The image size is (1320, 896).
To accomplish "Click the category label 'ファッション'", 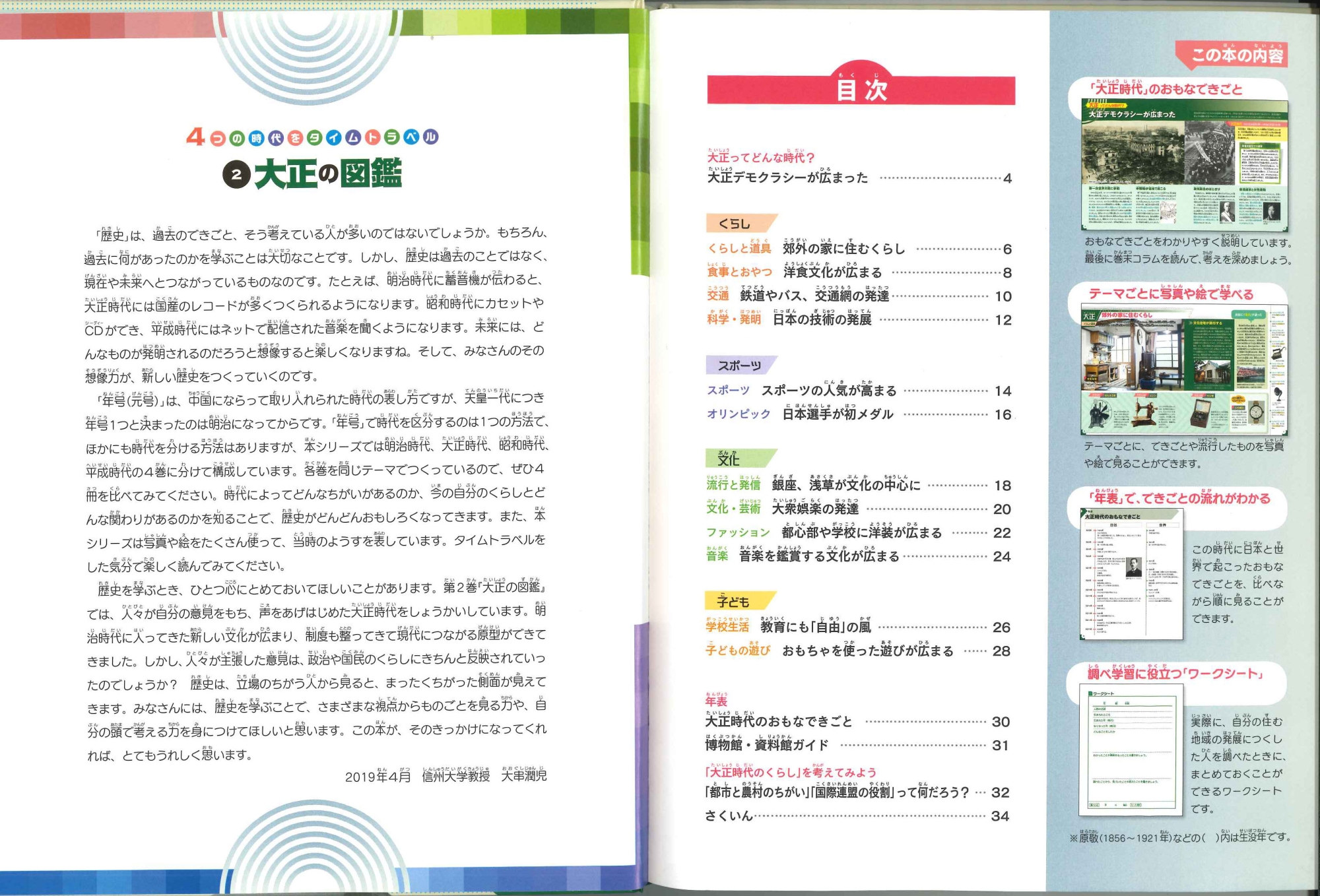I will coord(738,532).
